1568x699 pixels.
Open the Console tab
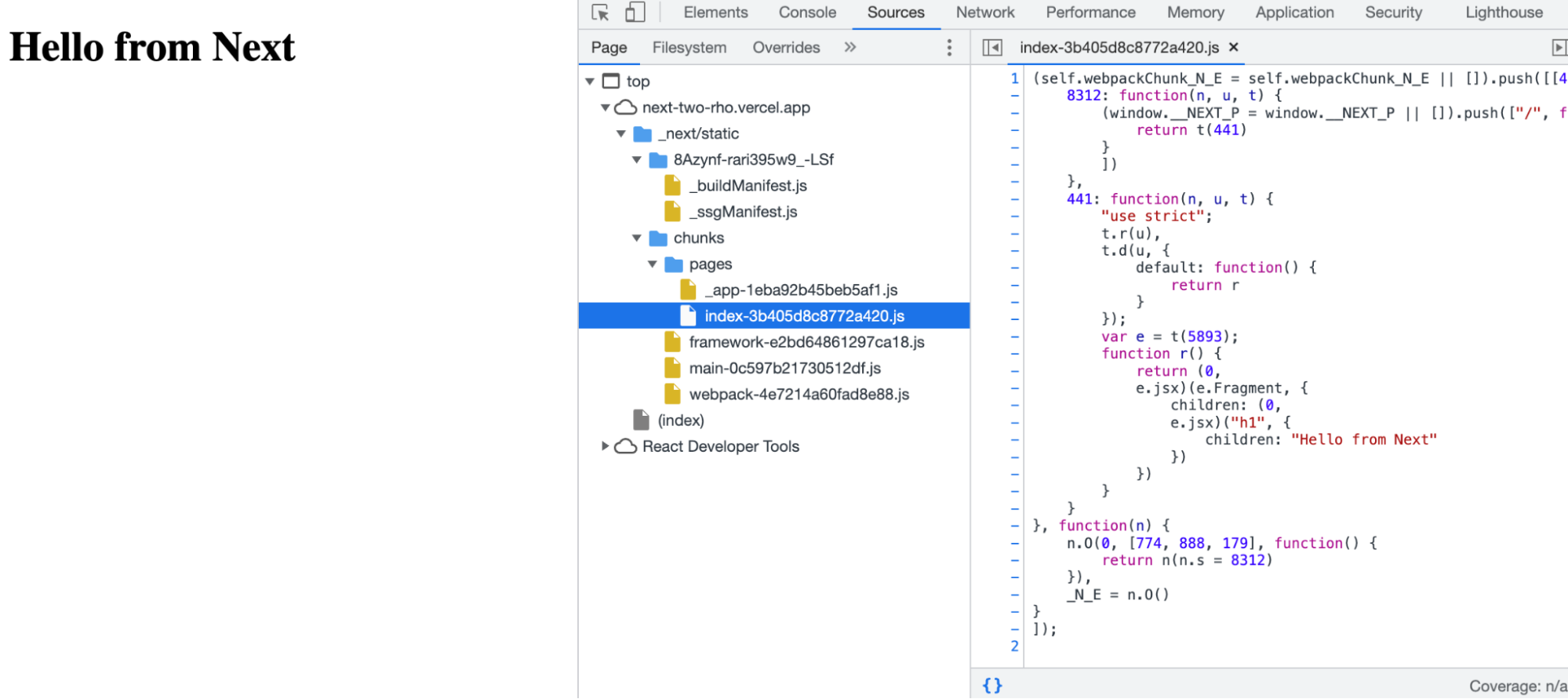[x=807, y=13]
